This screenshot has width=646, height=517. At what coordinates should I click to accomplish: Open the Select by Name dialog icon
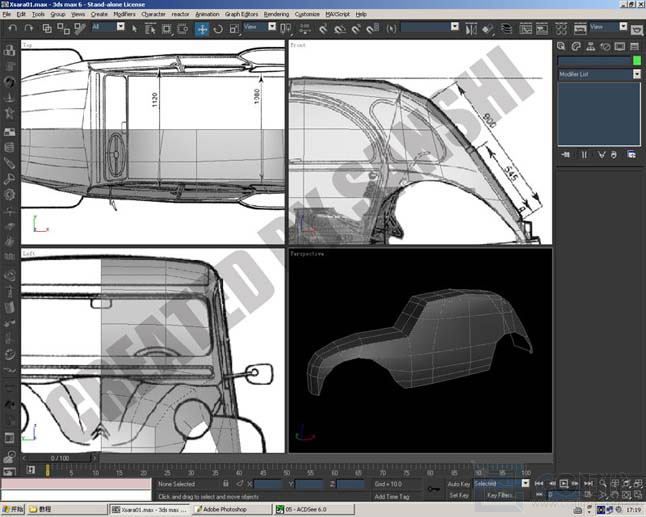[150, 28]
